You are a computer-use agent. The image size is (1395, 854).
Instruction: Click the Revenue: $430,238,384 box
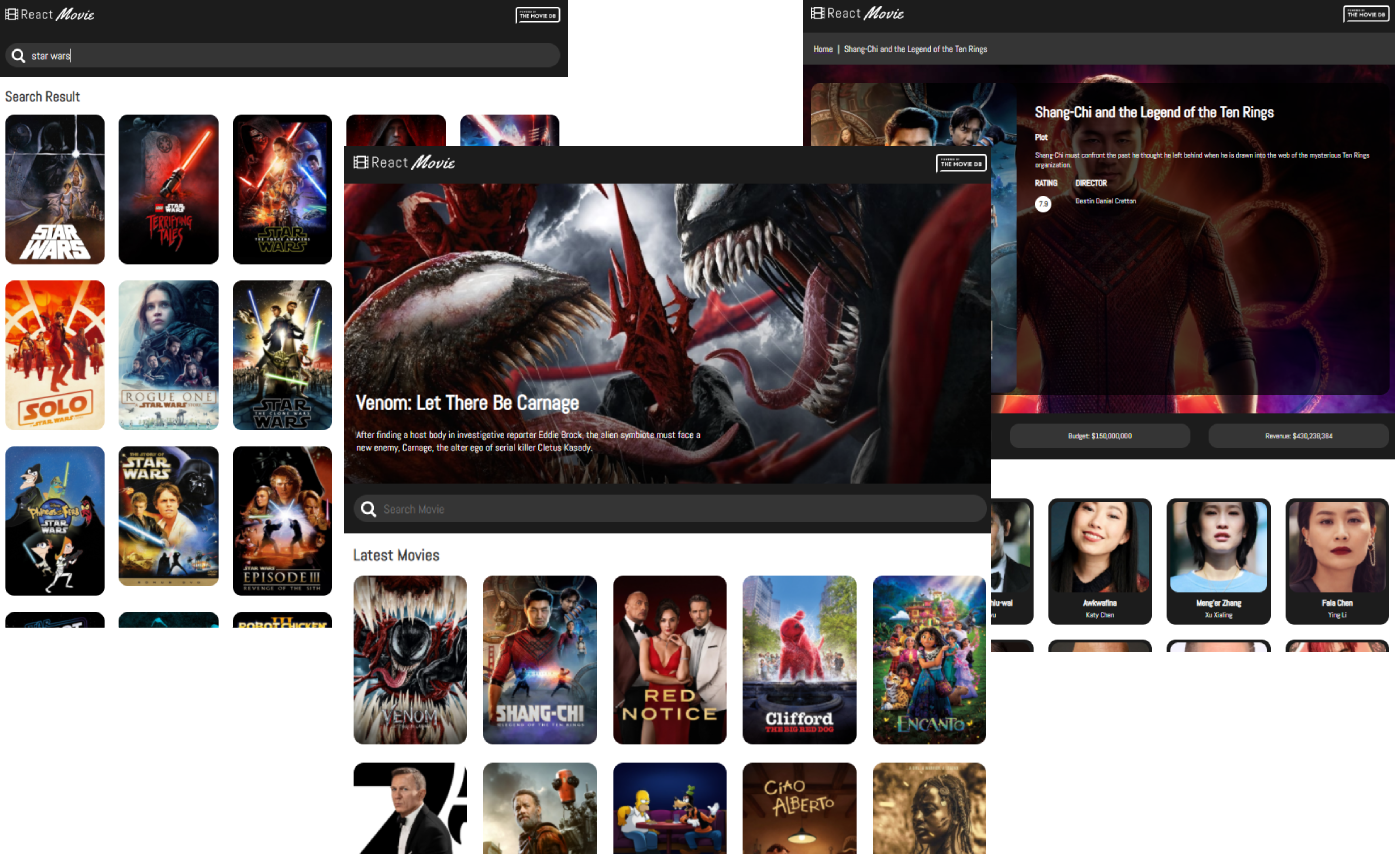1299,436
